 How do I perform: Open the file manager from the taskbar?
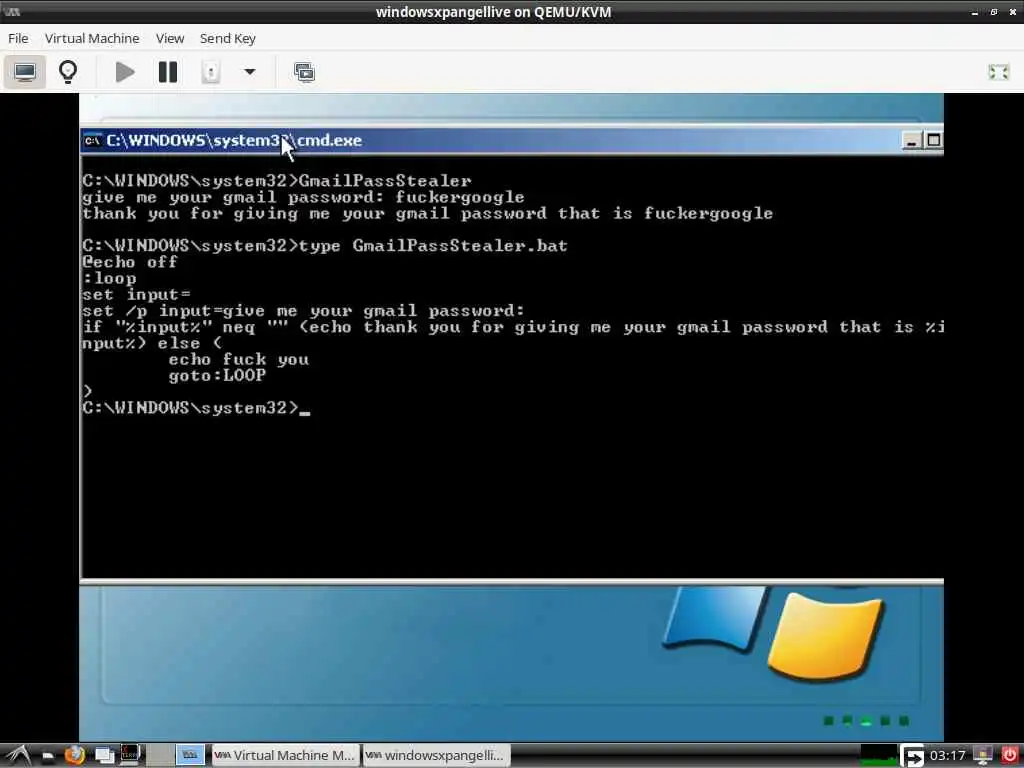point(48,756)
